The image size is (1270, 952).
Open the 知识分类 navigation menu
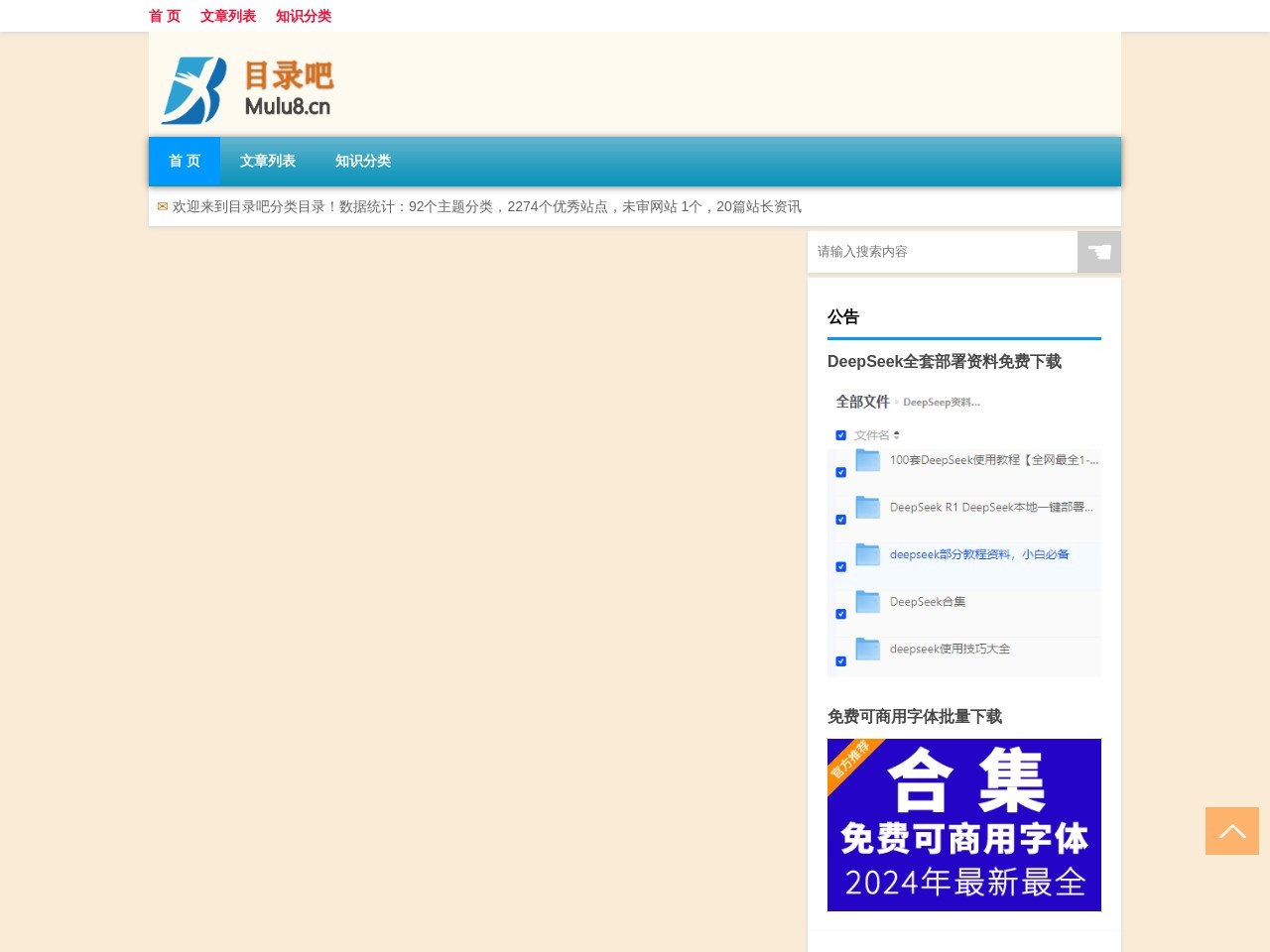(362, 161)
